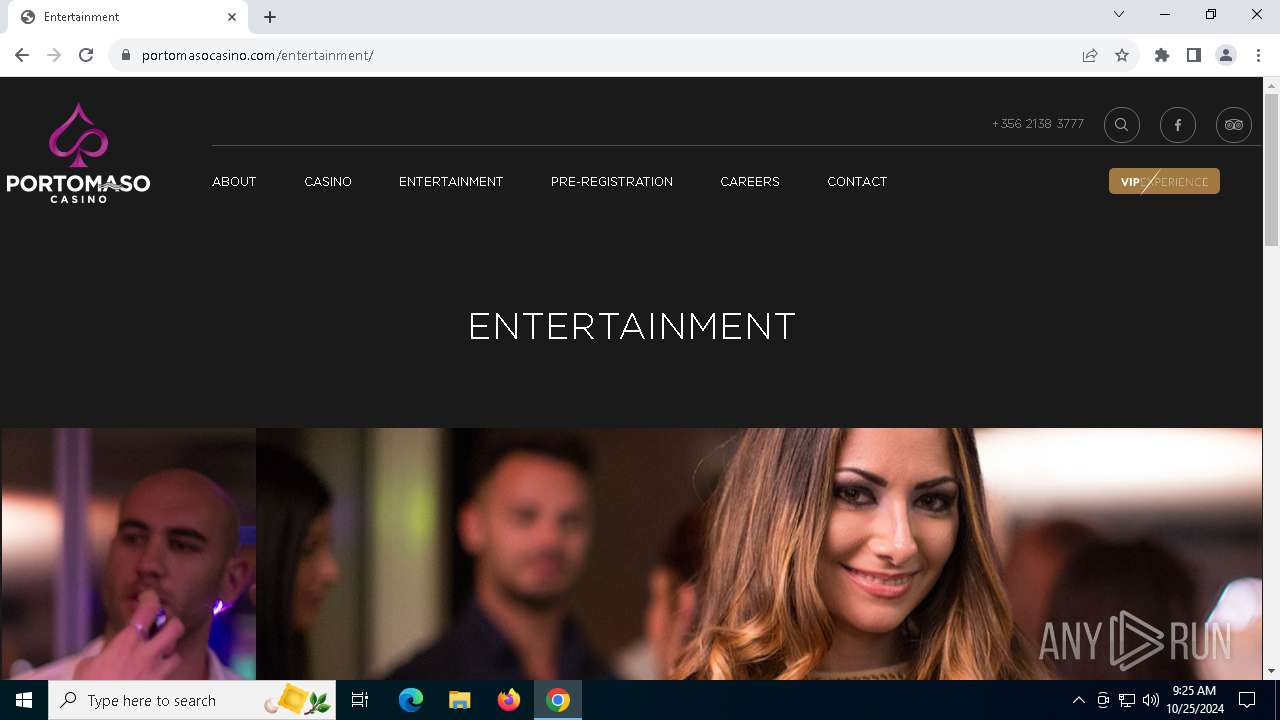Open the Windows Start menu
This screenshot has width=1280, height=720.
click(x=24, y=700)
